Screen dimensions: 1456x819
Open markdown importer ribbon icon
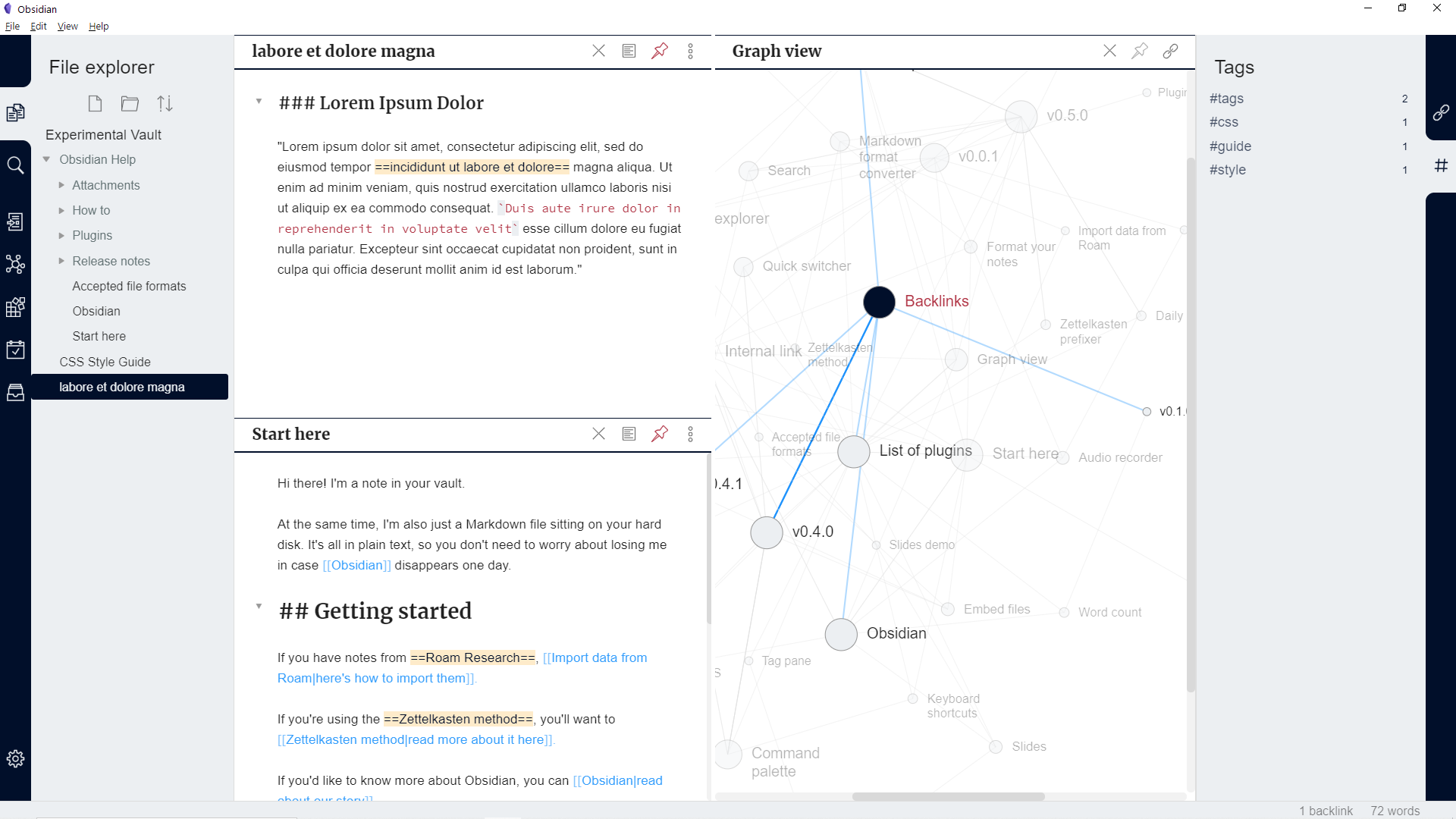(x=15, y=307)
